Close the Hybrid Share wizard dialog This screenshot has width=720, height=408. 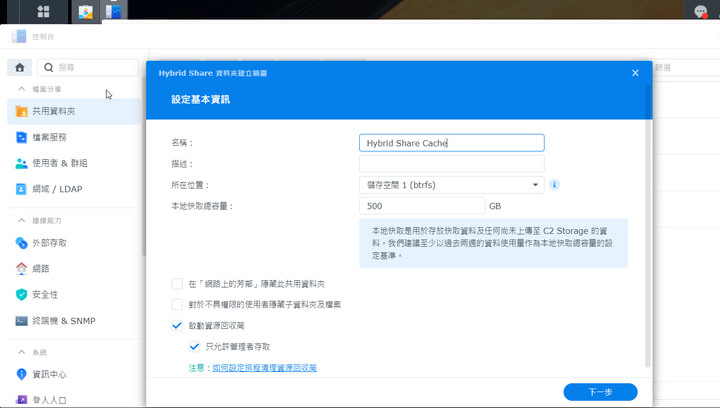(635, 73)
